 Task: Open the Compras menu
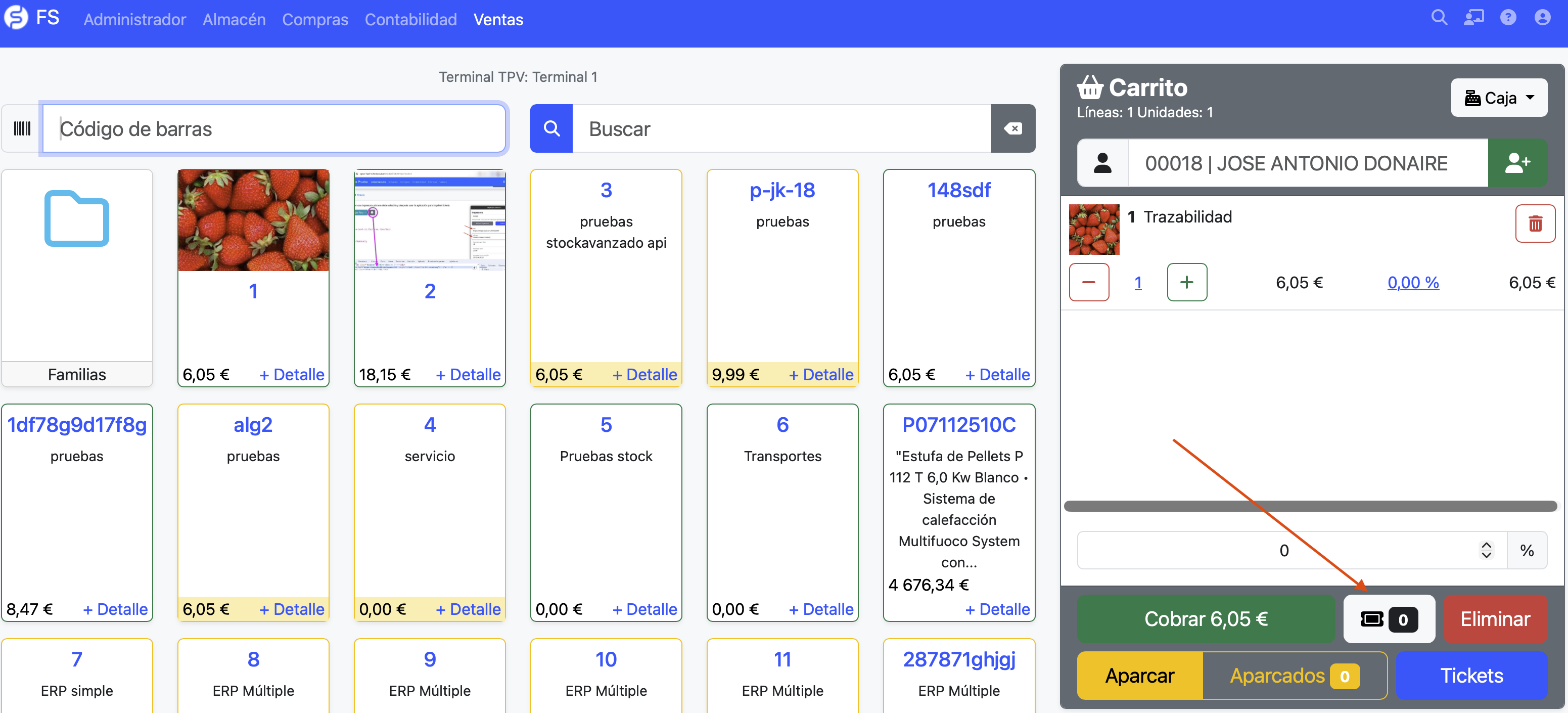[x=315, y=20]
